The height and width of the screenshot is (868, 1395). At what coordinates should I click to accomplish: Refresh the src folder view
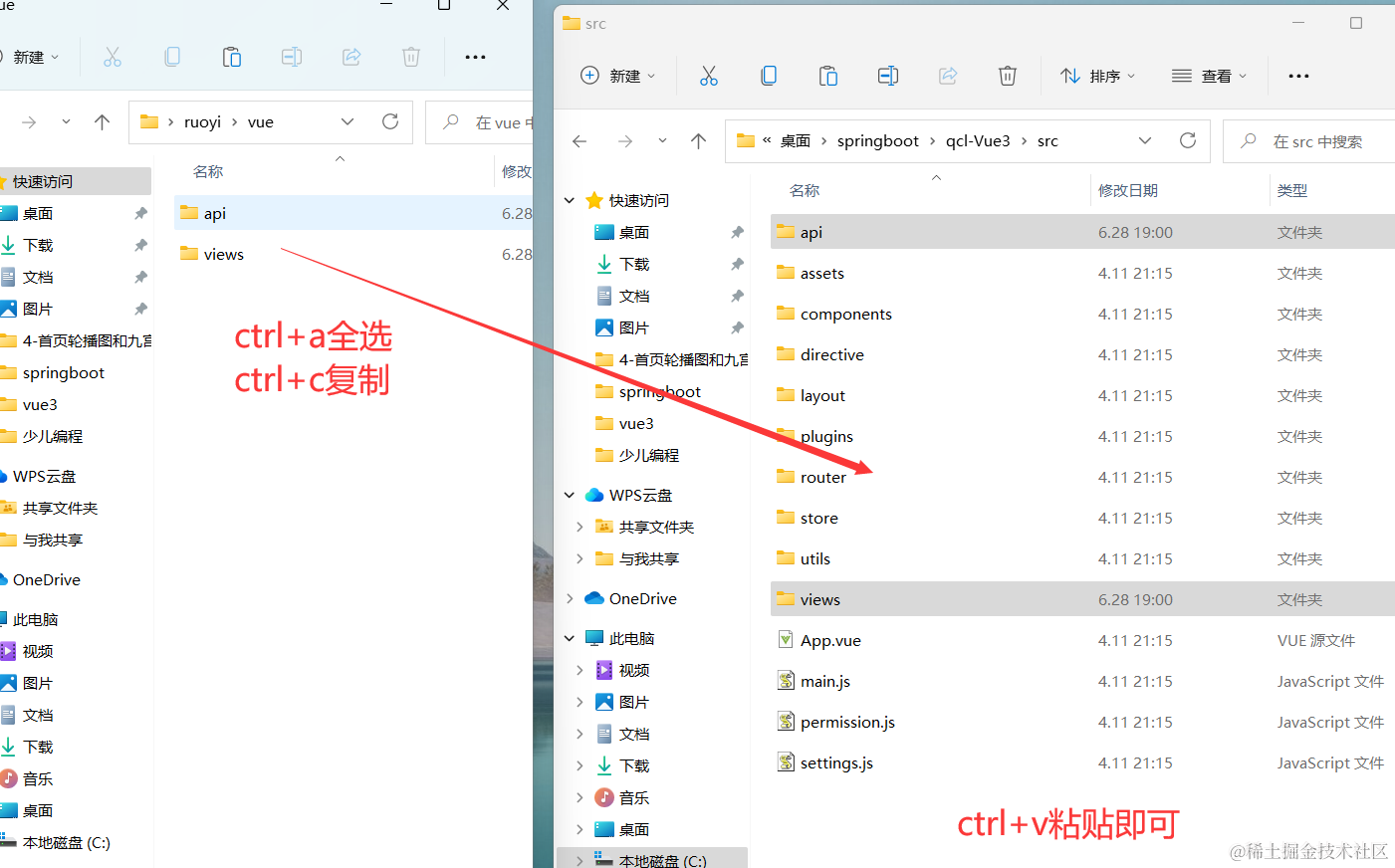(1187, 140)
